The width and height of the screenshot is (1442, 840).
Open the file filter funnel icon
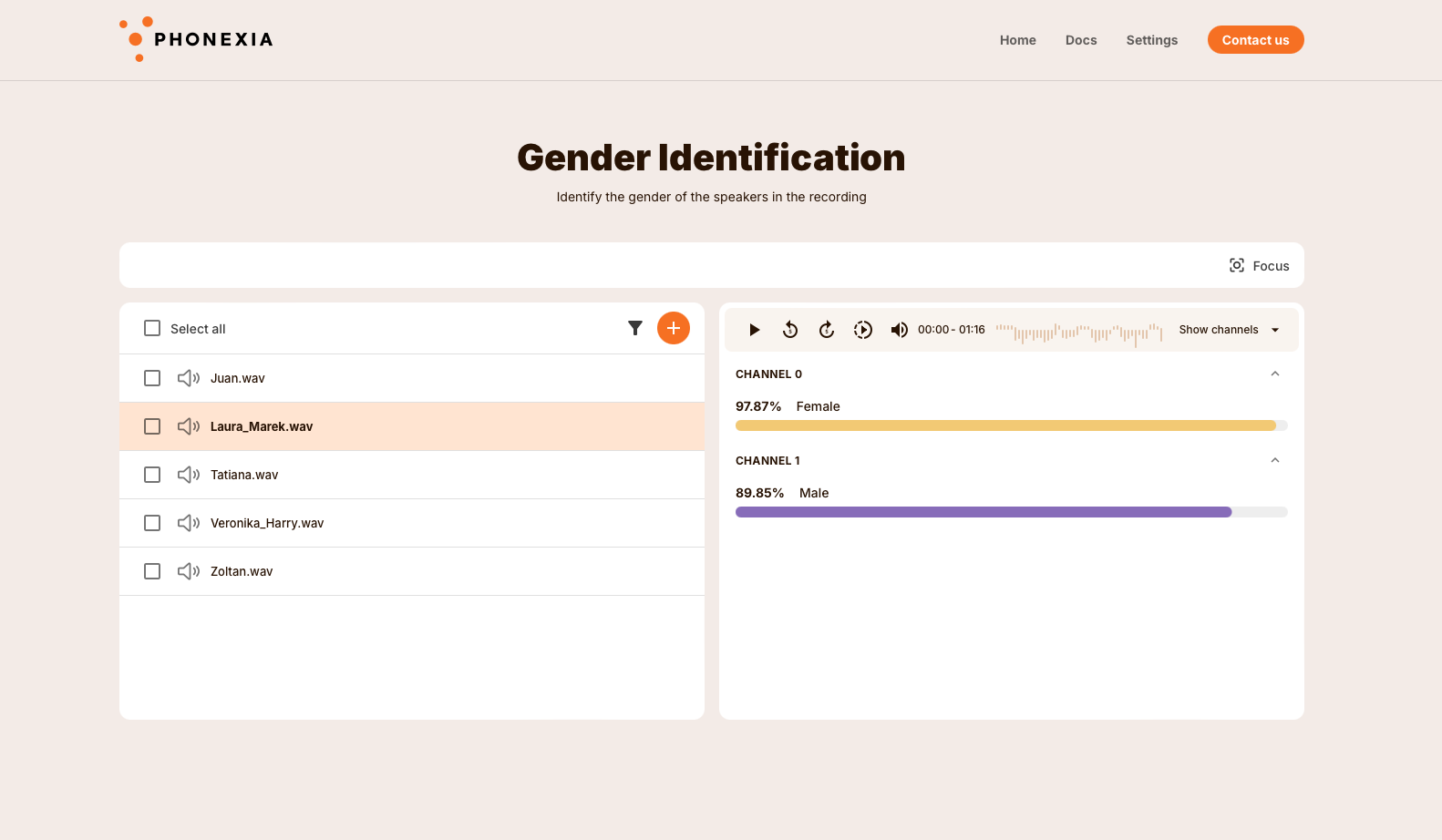tap(635, 328)
